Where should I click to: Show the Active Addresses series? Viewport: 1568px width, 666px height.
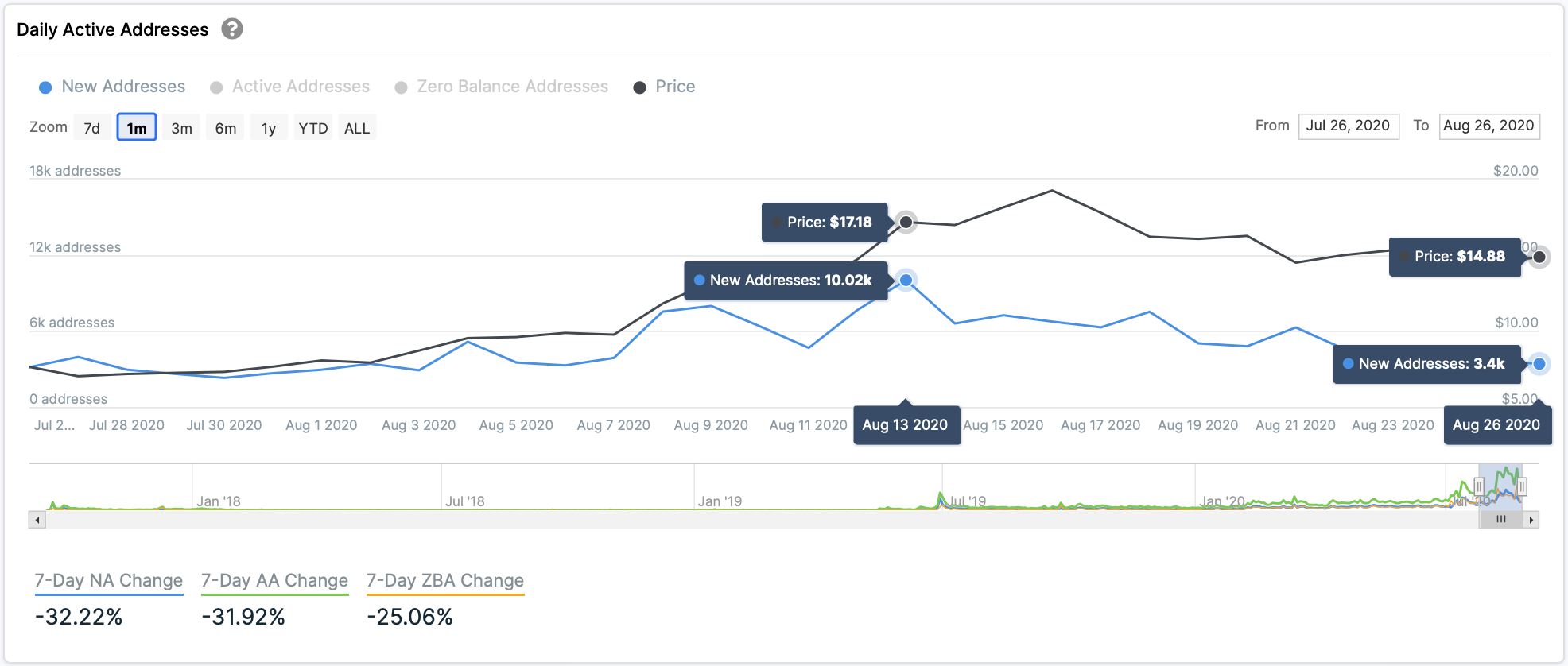point(289,87)
